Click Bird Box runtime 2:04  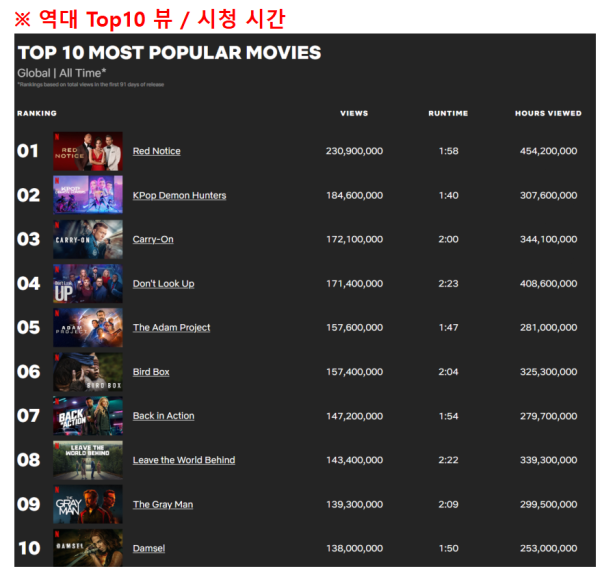(x=448, y=372)
